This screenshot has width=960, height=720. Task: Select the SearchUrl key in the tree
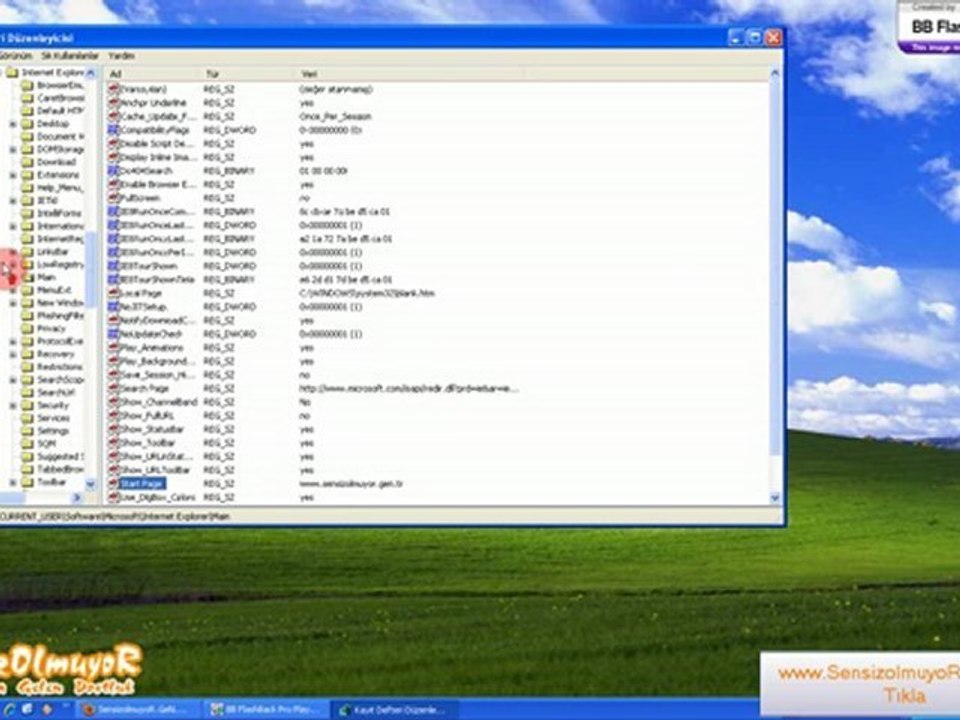(56, 392)
